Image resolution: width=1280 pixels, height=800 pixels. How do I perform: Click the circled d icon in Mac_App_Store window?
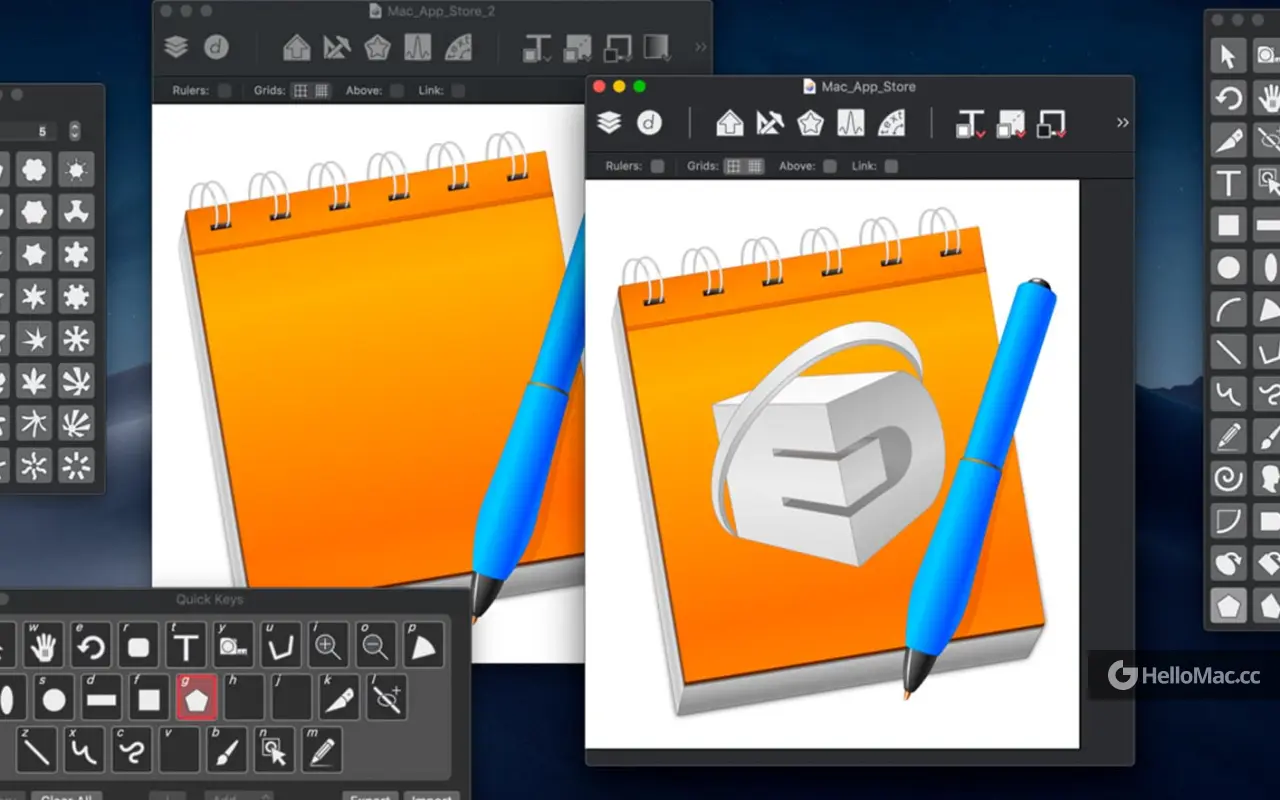point(650,123)
